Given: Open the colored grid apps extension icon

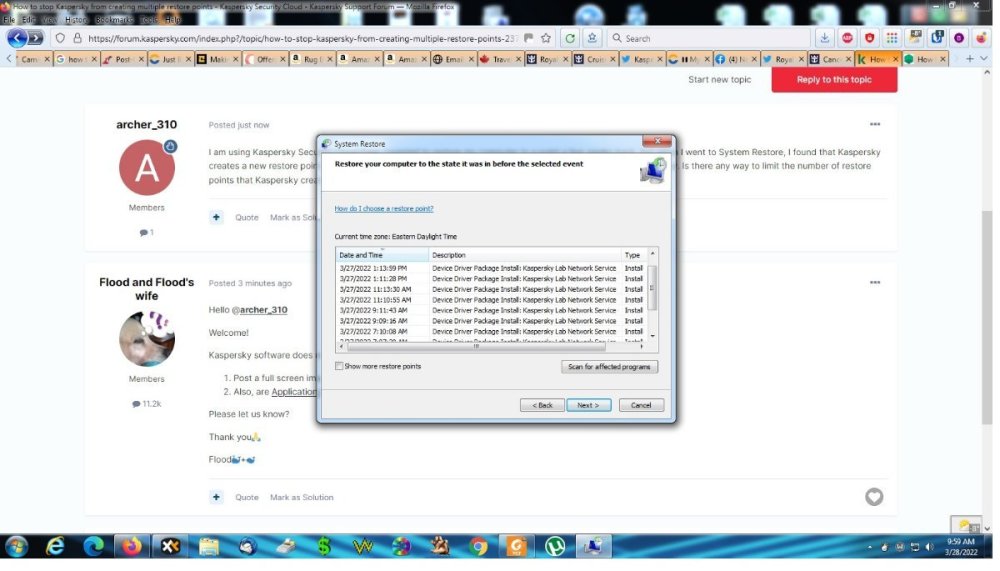Looking at the screenshot, I should click(892, 38).
